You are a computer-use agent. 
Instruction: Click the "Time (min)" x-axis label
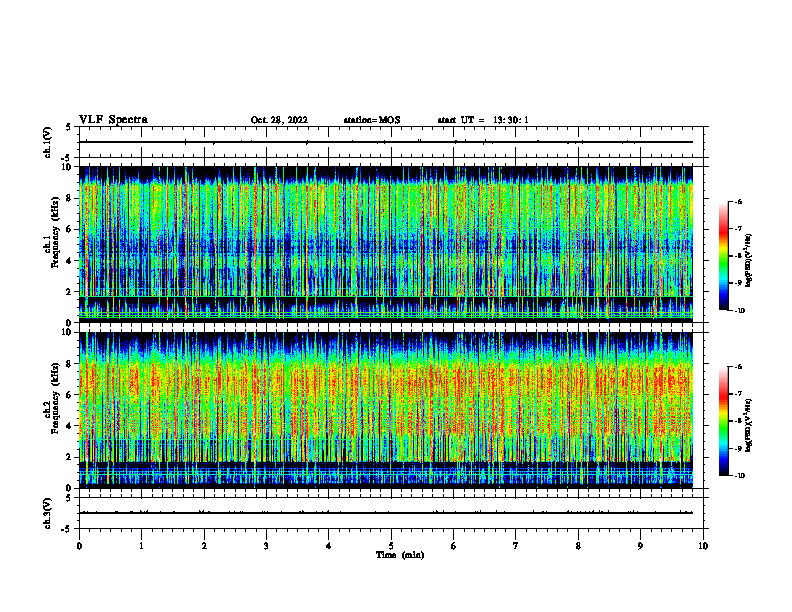pyautogui.click(x=400, y=555)
